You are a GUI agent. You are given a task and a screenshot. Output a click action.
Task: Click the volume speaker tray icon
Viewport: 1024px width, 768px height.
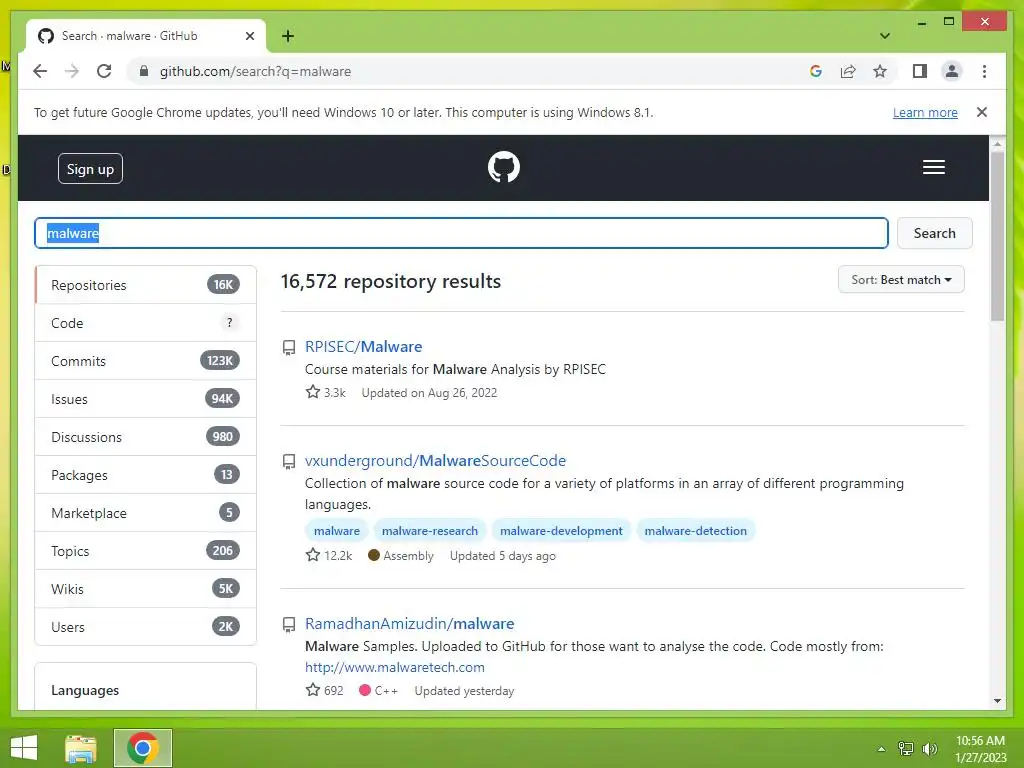(930, 749)
